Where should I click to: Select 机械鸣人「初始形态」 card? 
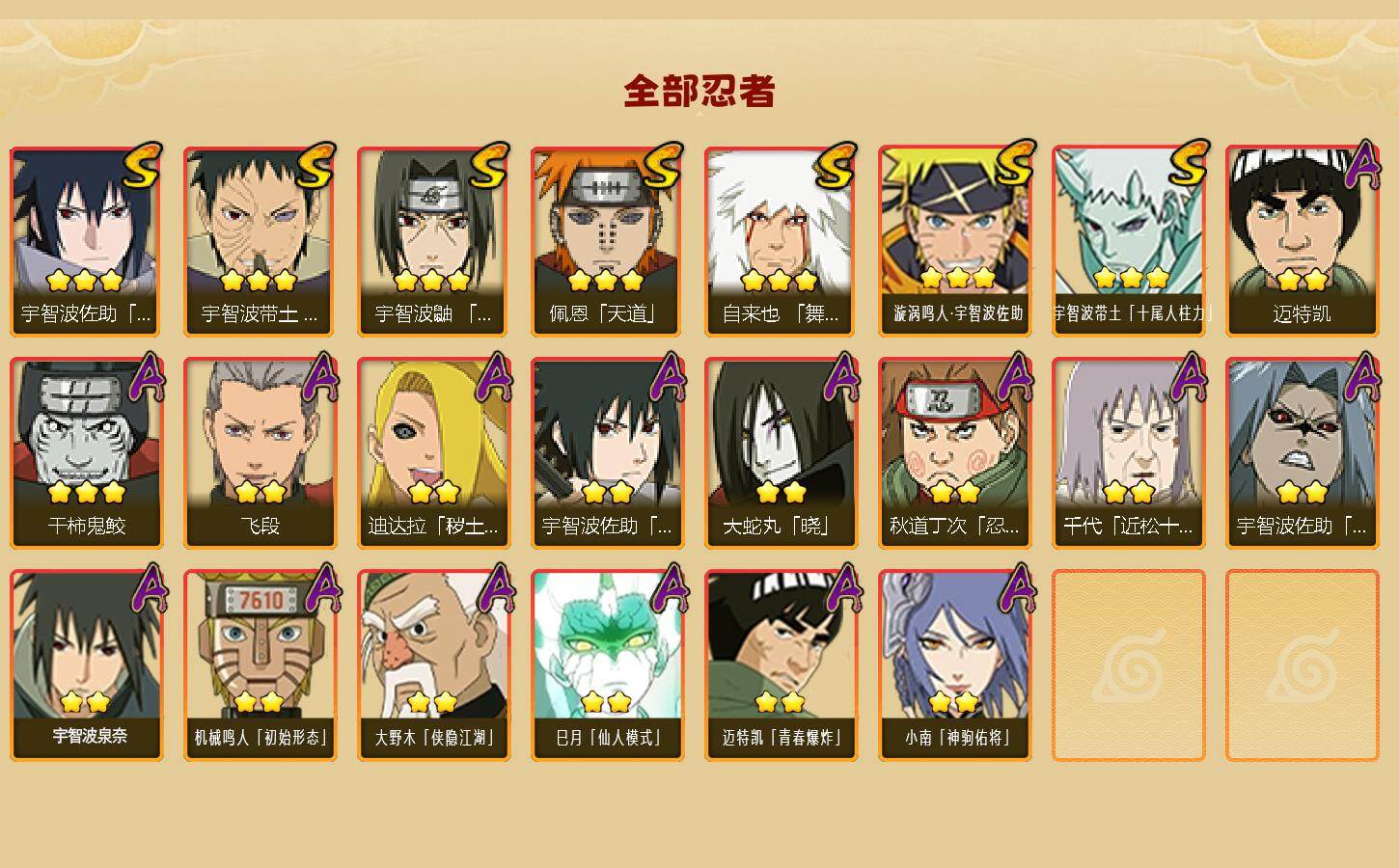pos(260,665)
